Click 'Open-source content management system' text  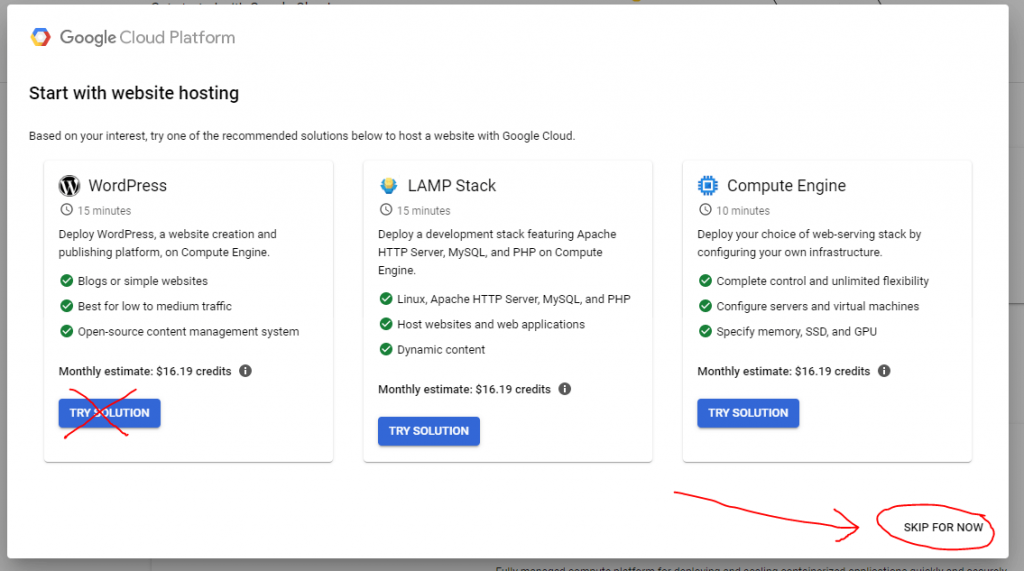[x=188, y=331]
